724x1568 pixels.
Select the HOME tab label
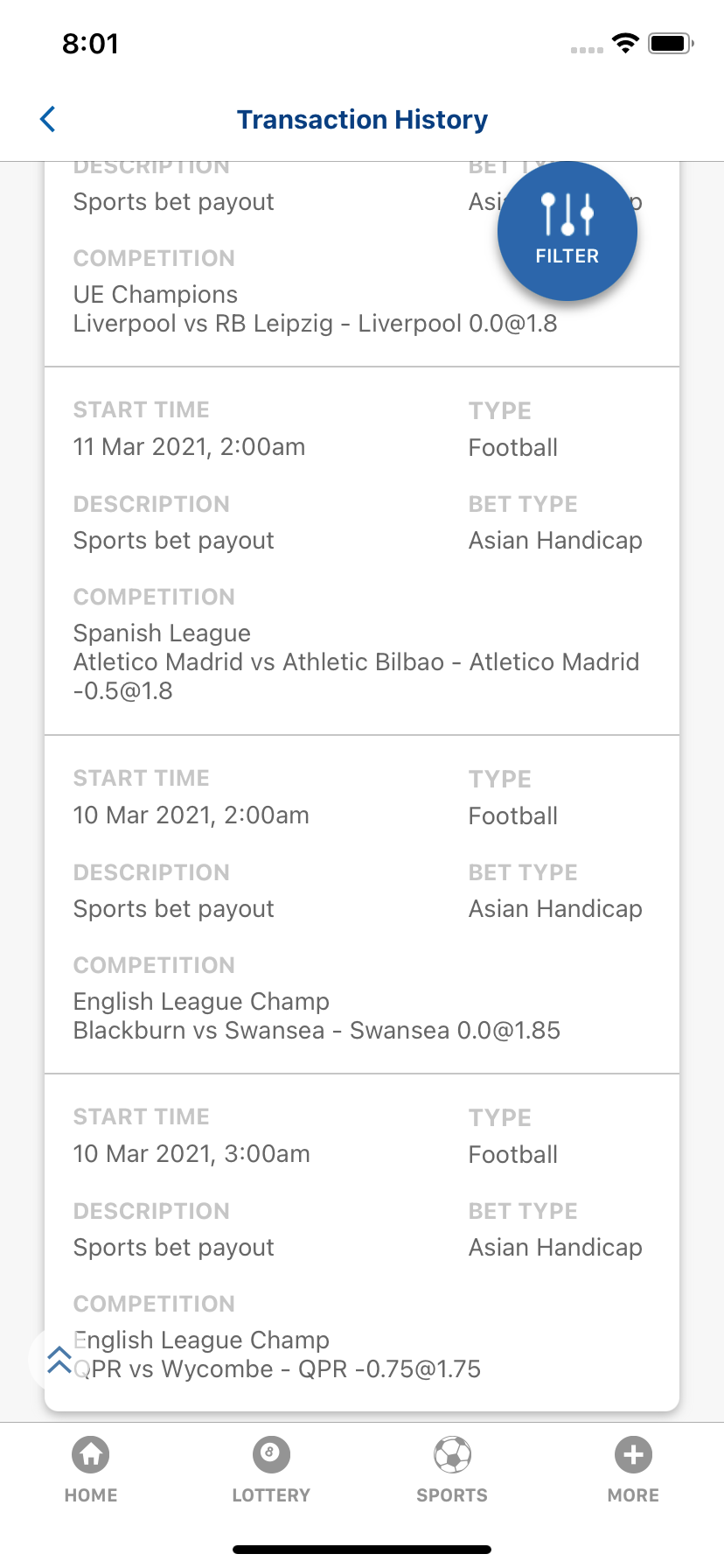pos(91,1495)
